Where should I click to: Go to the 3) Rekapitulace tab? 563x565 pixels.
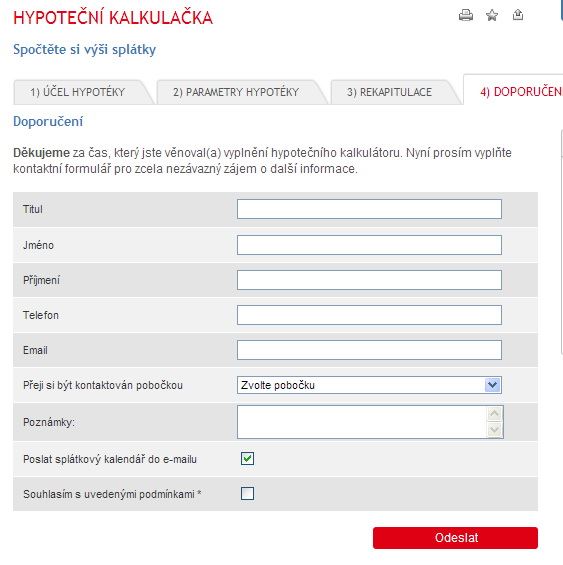coord(389,92)
